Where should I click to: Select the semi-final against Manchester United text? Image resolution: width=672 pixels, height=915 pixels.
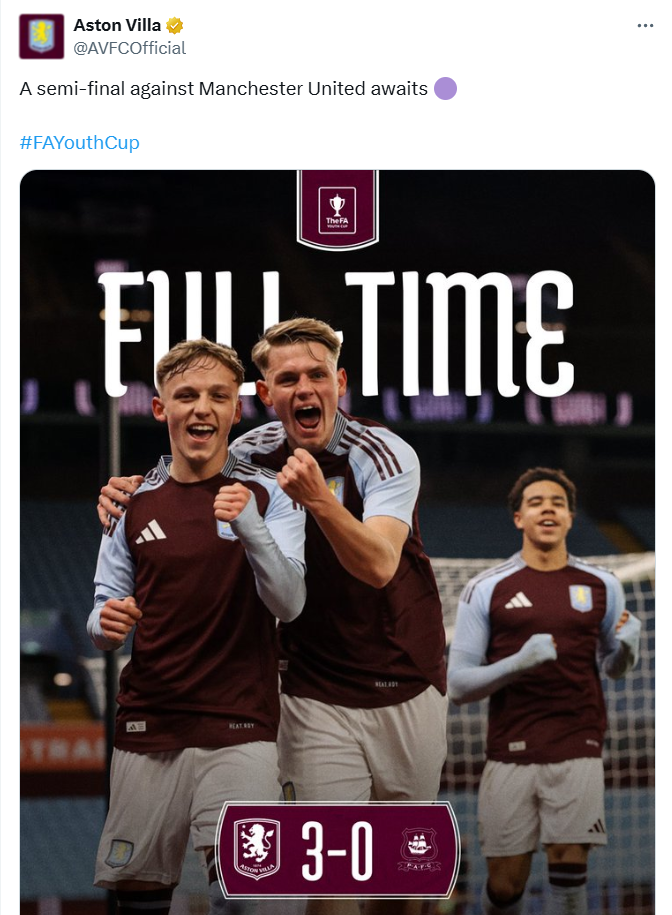[223, 89]
